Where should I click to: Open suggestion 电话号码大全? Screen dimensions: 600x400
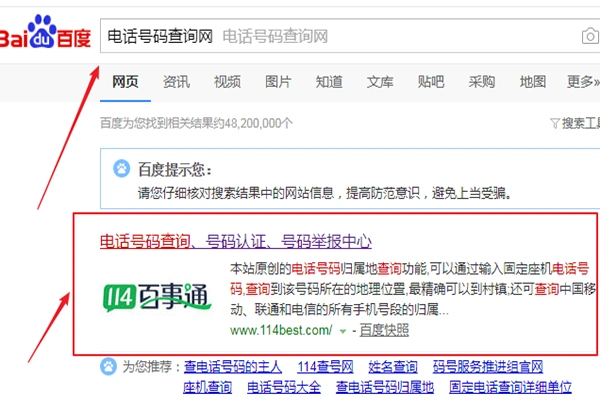[x=284, y=387]
